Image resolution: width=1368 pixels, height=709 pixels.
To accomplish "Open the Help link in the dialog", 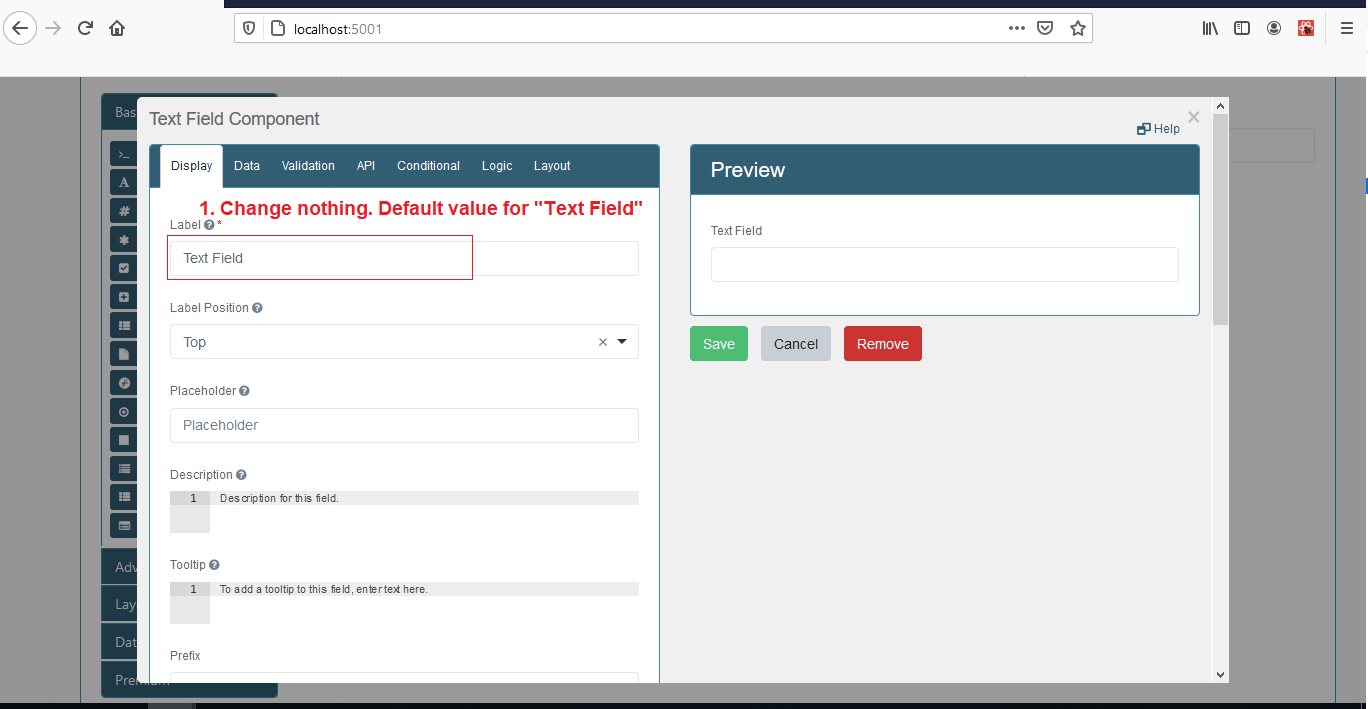I will coord(1157,128).
